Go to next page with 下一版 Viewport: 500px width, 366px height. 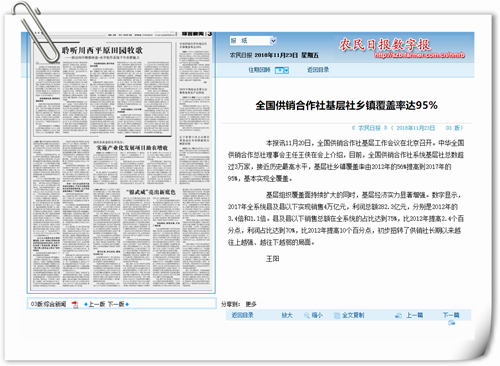116,304
